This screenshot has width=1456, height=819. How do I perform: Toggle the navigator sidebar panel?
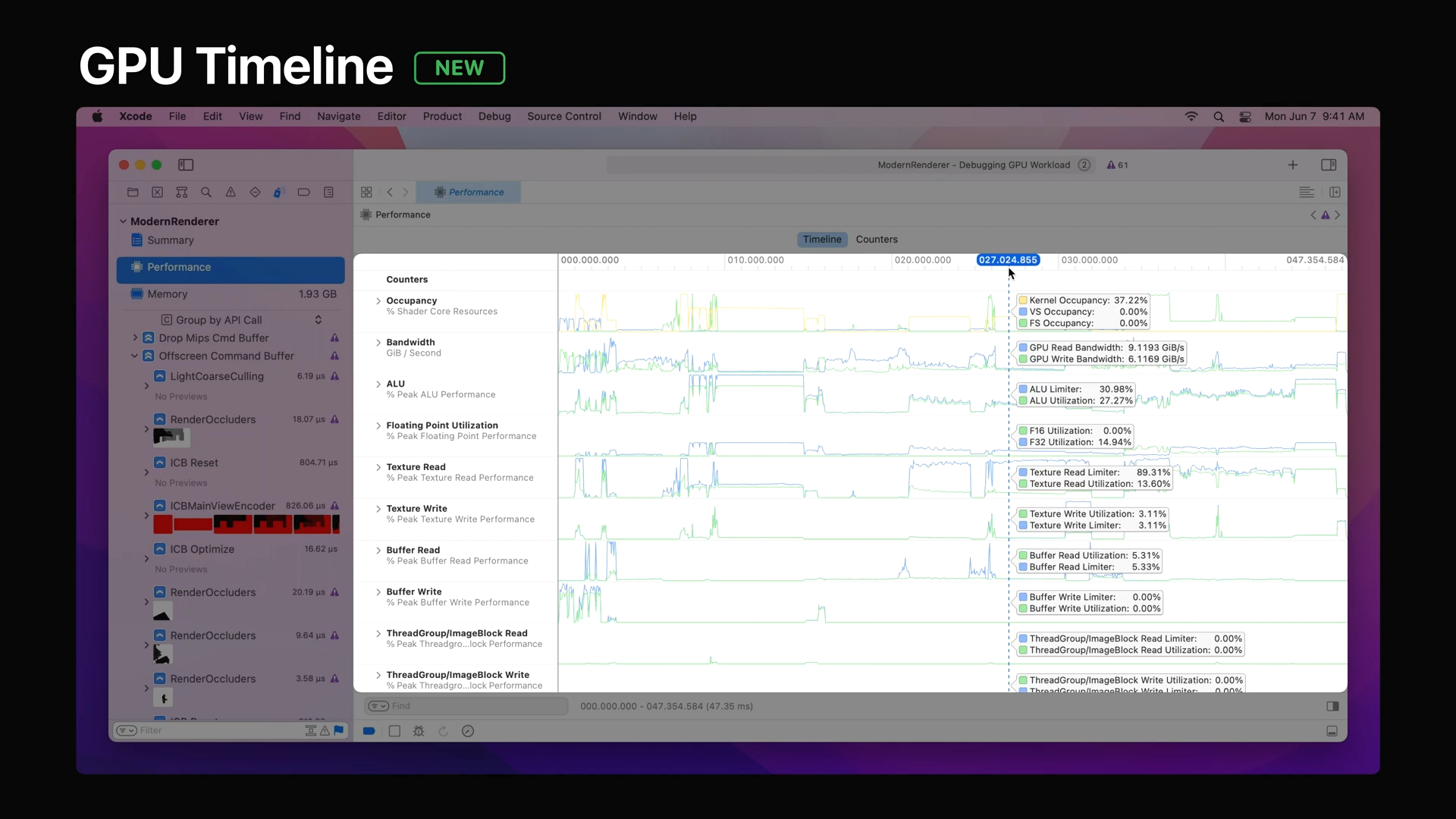click(186, 165)
